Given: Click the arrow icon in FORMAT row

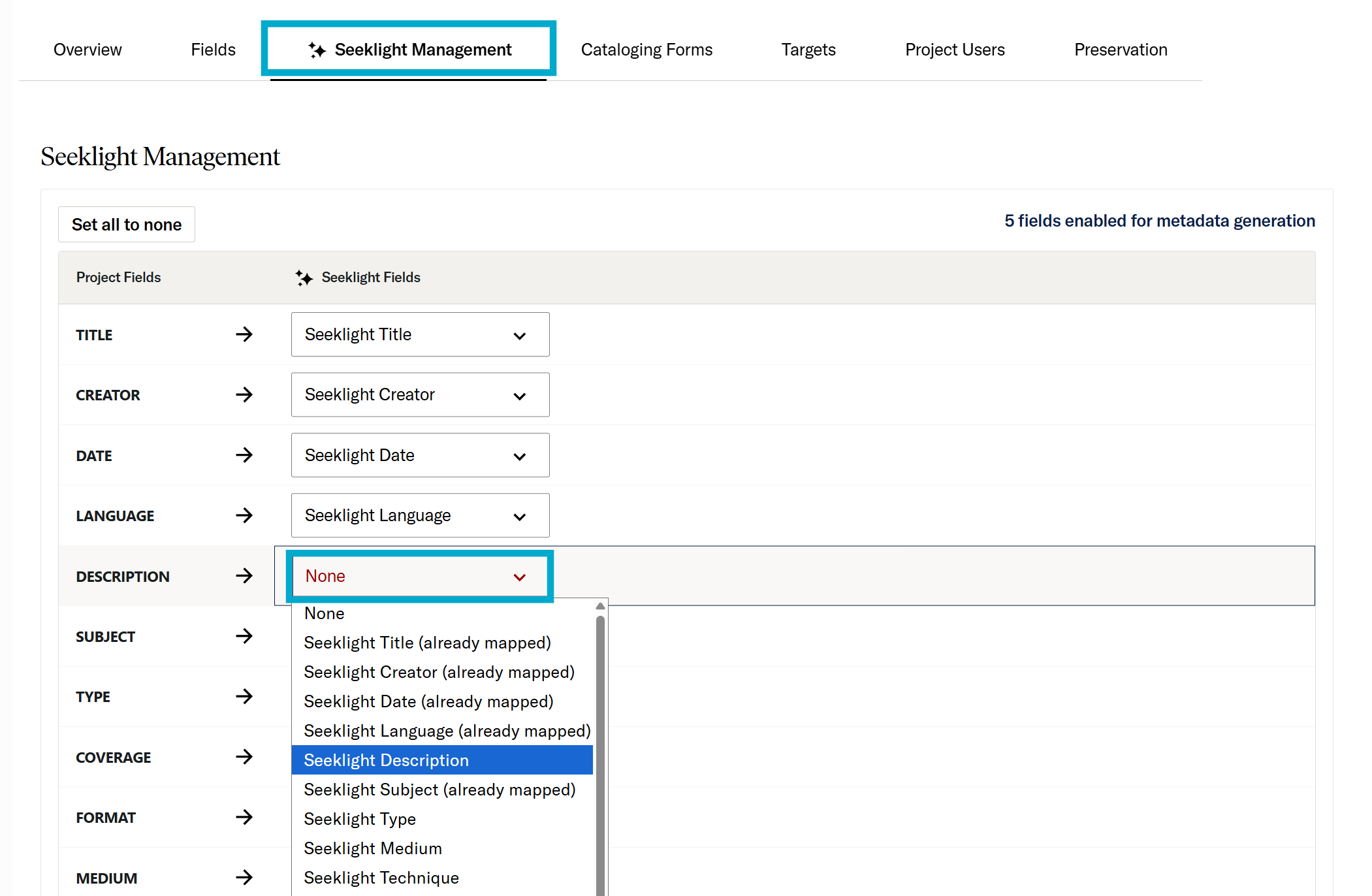Looking at the screenshot, I should (x=244, y=817).
